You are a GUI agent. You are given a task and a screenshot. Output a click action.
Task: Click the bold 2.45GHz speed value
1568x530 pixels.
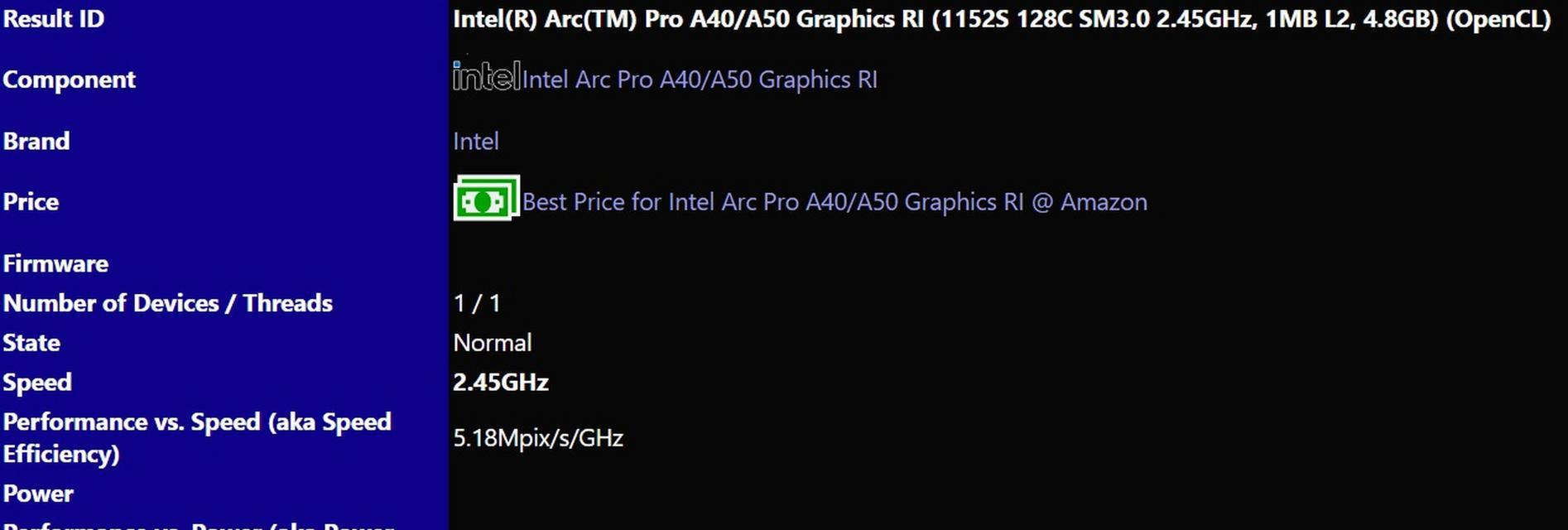tap(501, 383)
